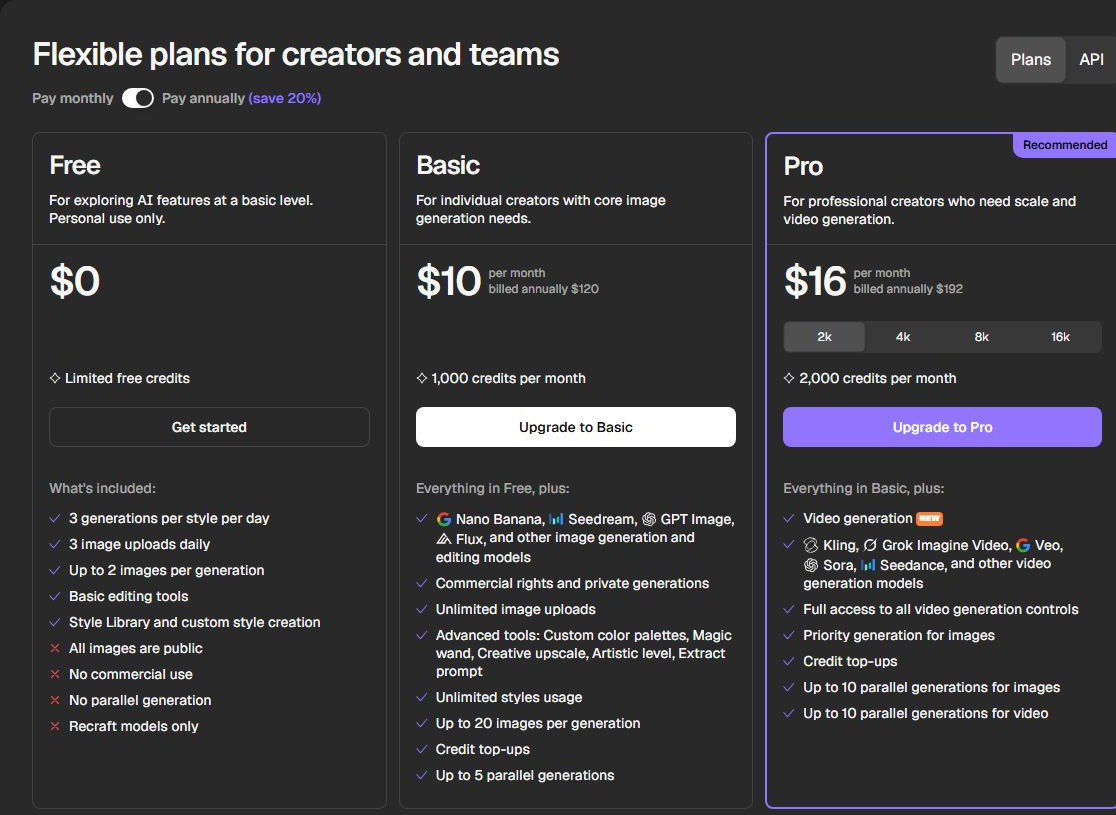Click the Seedream bar-chart icon in Basic plan
This screenshot has width=1116, height=815.
(x=556, y=519)
